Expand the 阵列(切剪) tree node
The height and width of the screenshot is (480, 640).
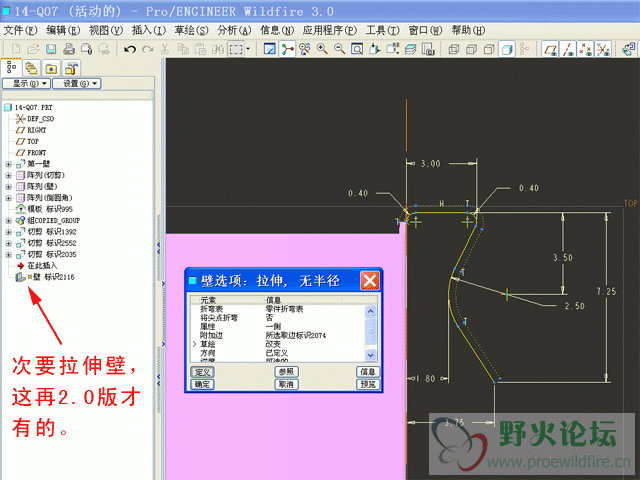pos(9,176)
